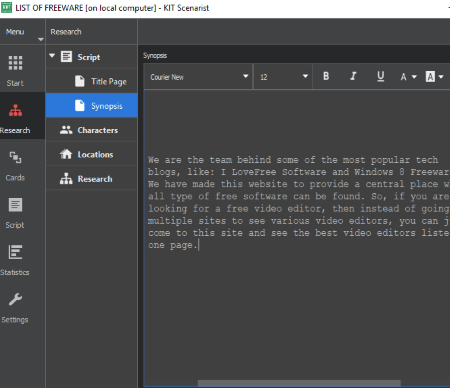Switch to the Script module icon

pyautogui.click(x=15, y=205)
